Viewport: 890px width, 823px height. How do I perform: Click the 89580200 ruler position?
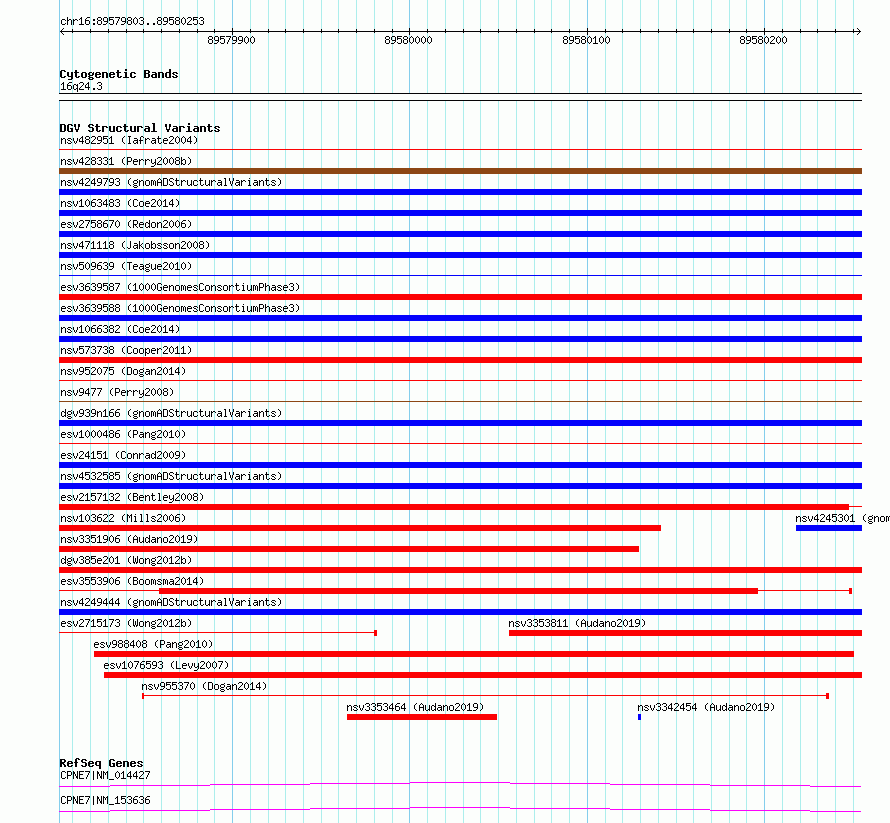pos(763,40)
